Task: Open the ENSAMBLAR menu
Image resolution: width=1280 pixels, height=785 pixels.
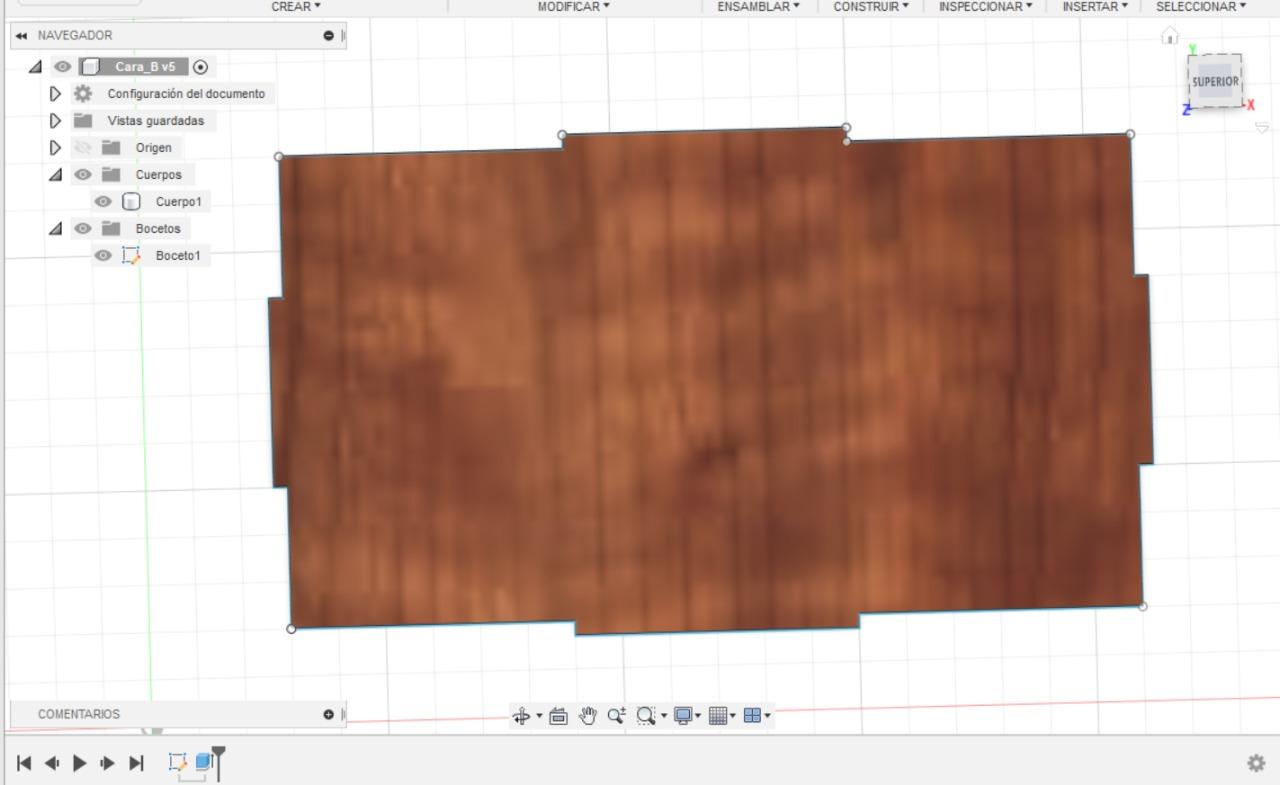Action: click(x=758, y=6)
